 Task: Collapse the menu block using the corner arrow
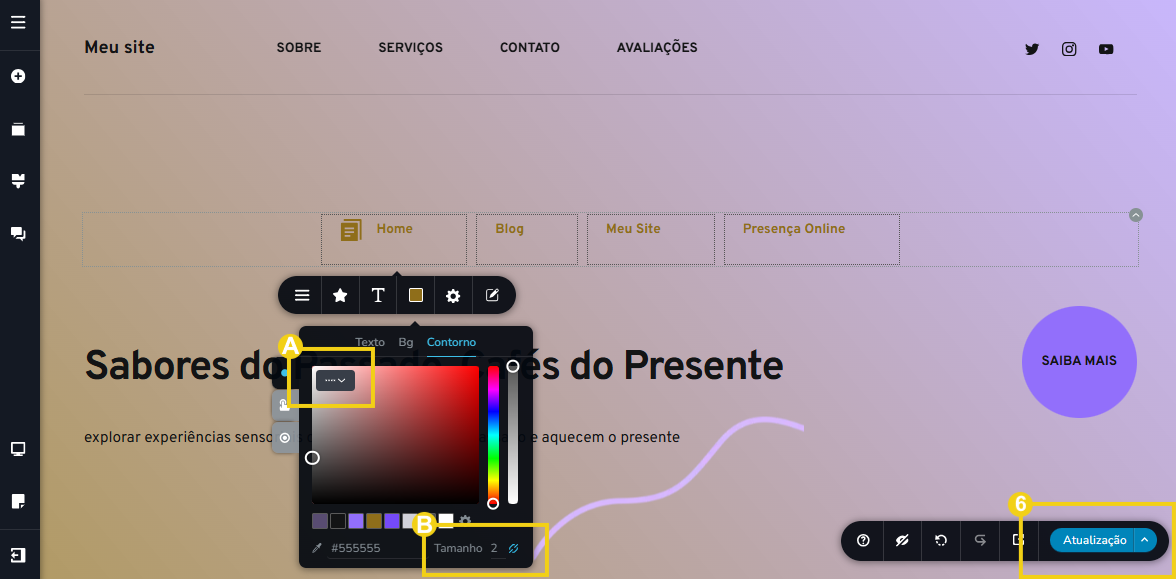coord(1135,214)
